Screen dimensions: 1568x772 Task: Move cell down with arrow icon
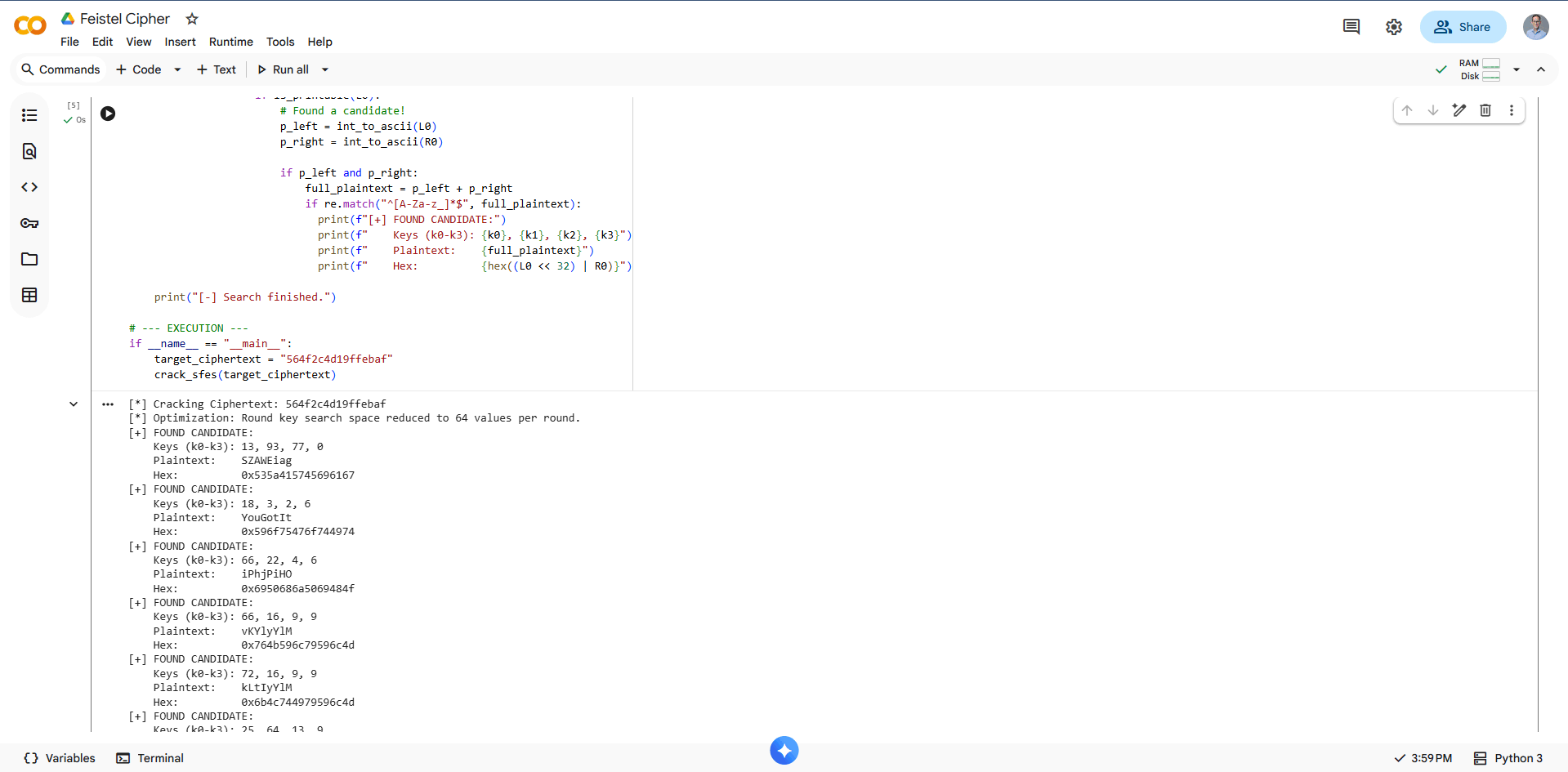[1433, 110]
